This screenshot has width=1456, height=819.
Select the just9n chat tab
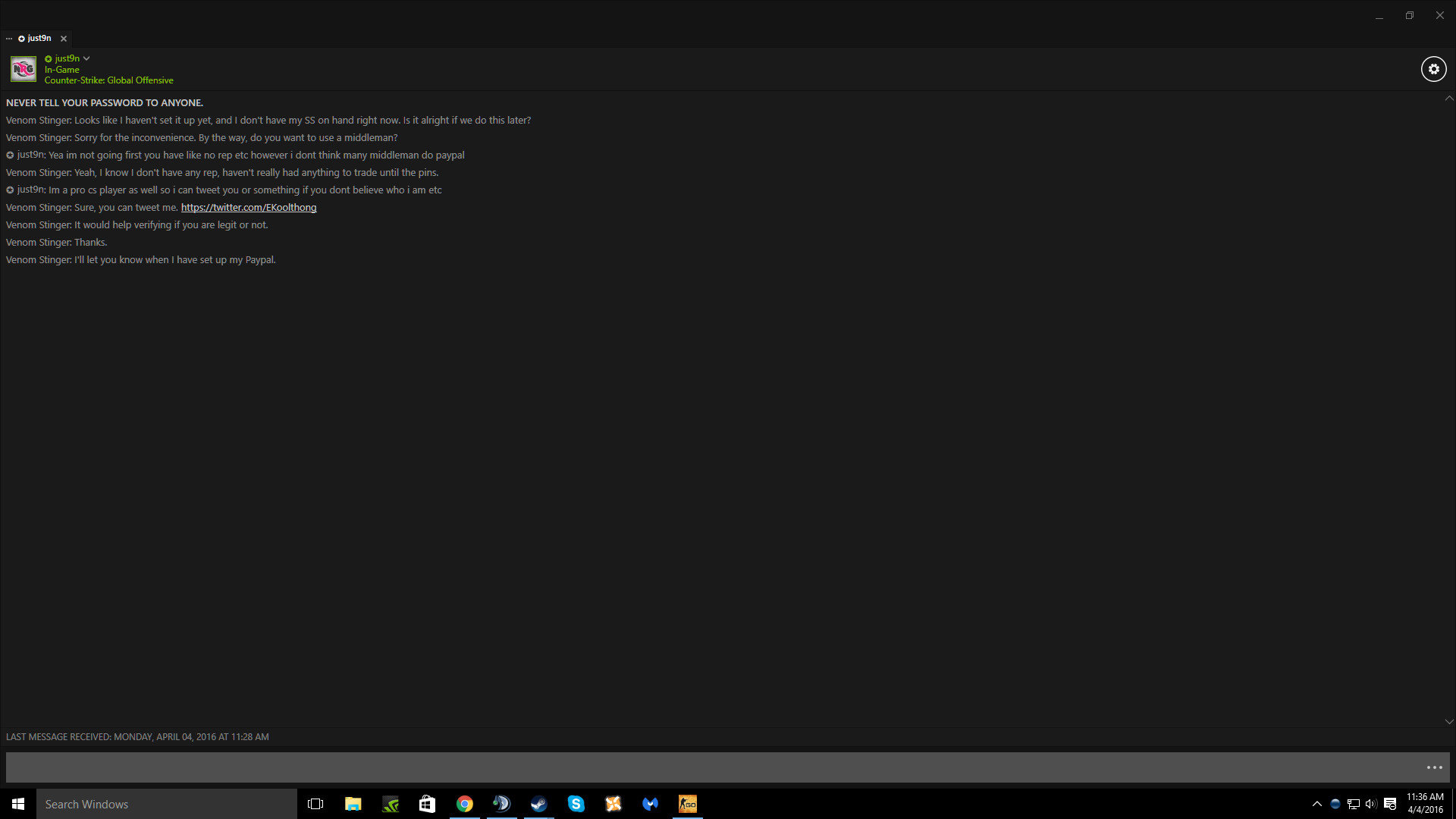point(38,39)
